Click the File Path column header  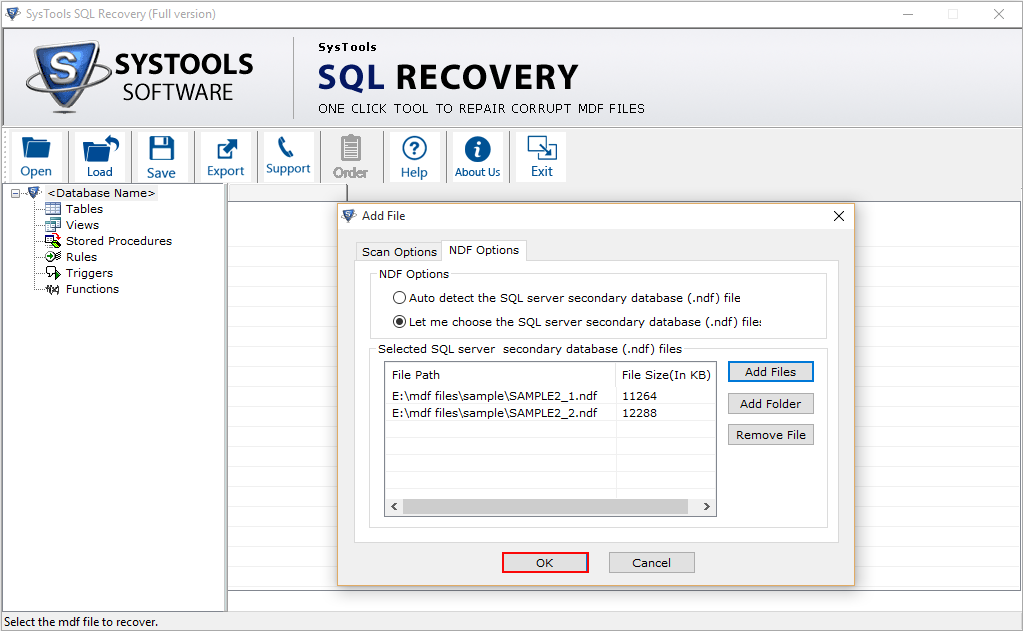500,375
